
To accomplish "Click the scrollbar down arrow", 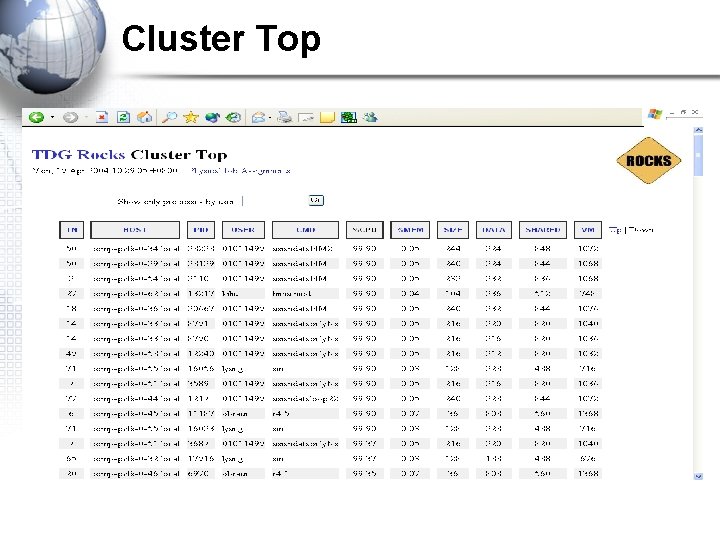I will click(x=698, y=476).
